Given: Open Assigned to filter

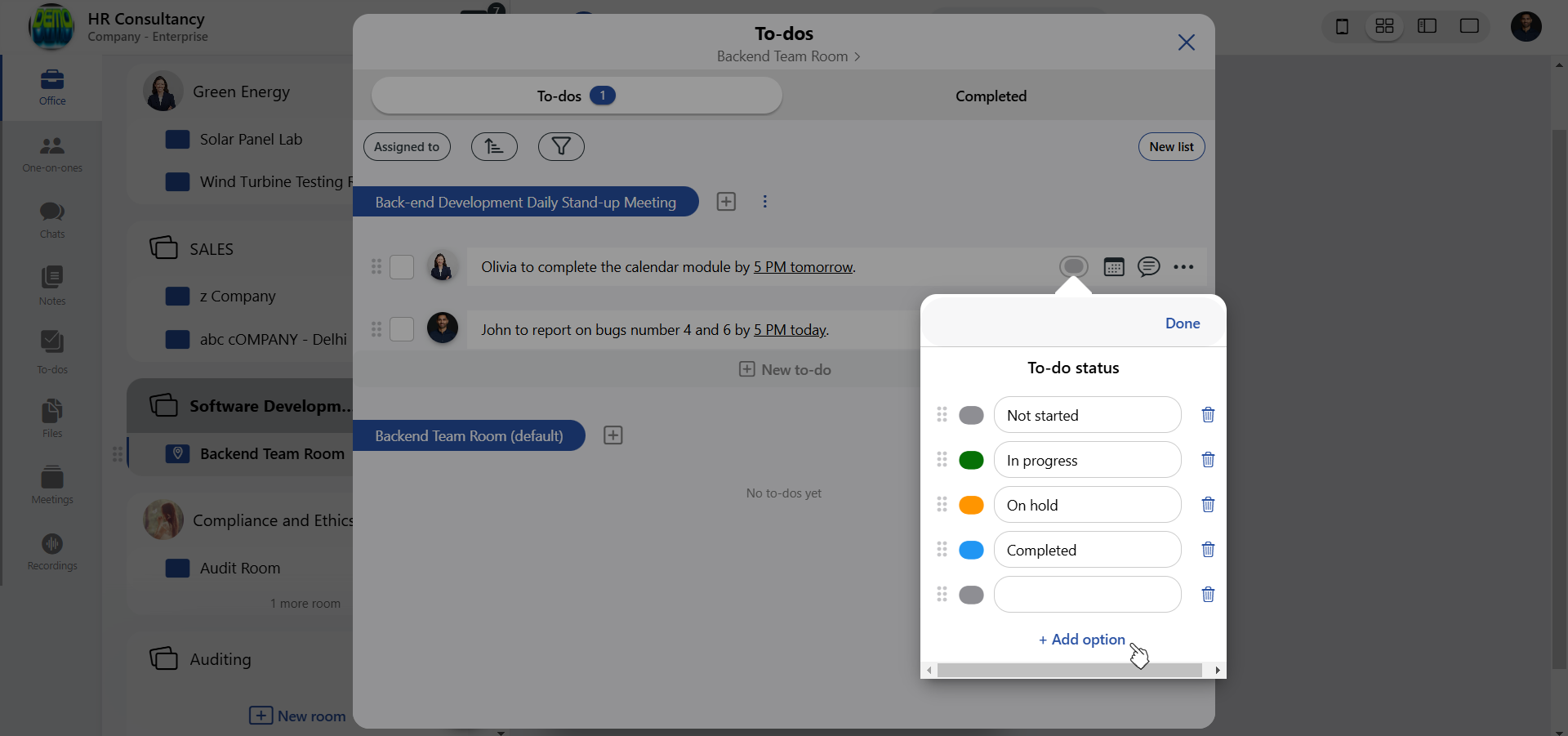Looking at the screenshot, I should pyautogui.click(x=407, y=147).
